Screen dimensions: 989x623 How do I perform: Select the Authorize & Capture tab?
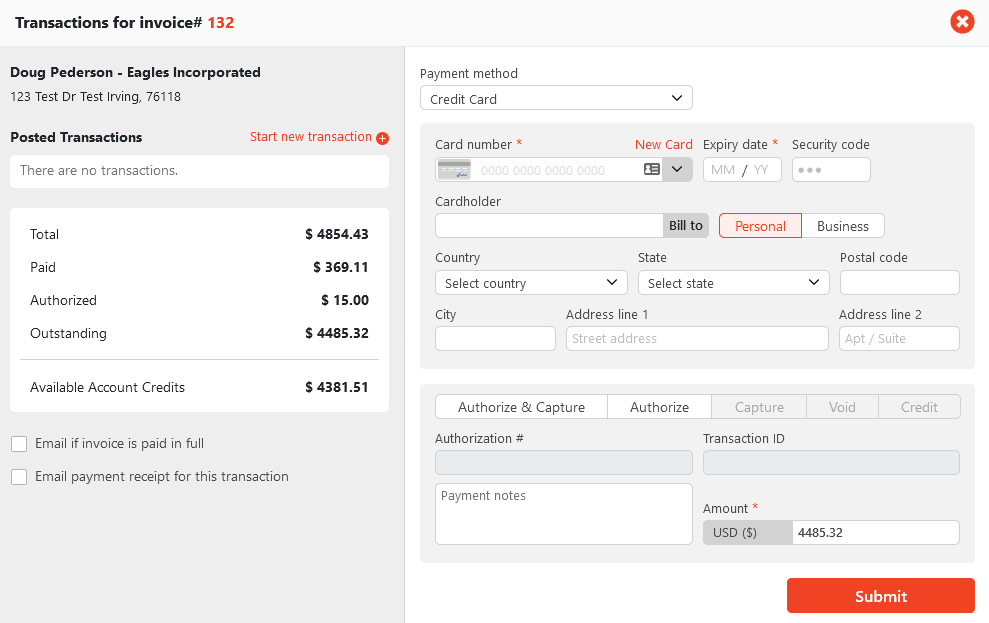(521, 407)
